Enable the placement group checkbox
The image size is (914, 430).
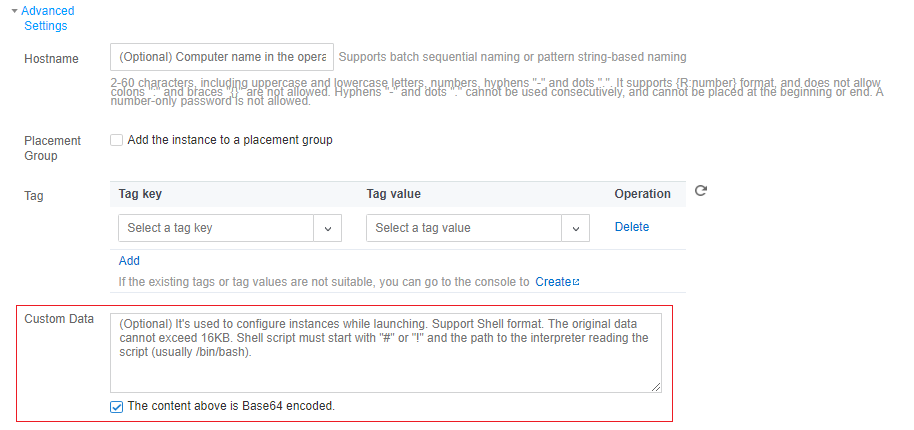(117, 141)
